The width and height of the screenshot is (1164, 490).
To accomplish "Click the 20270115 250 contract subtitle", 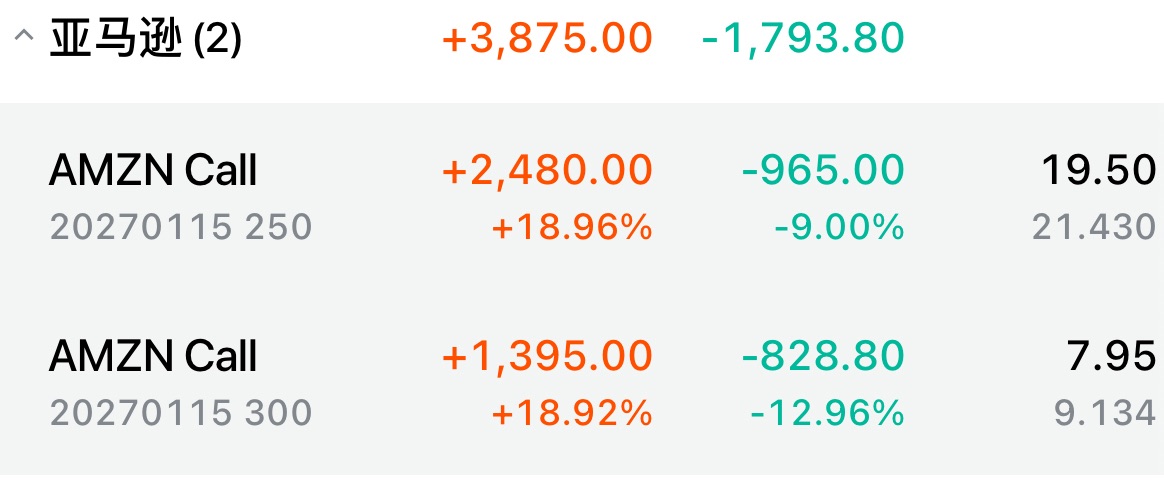I will [181, 227].
